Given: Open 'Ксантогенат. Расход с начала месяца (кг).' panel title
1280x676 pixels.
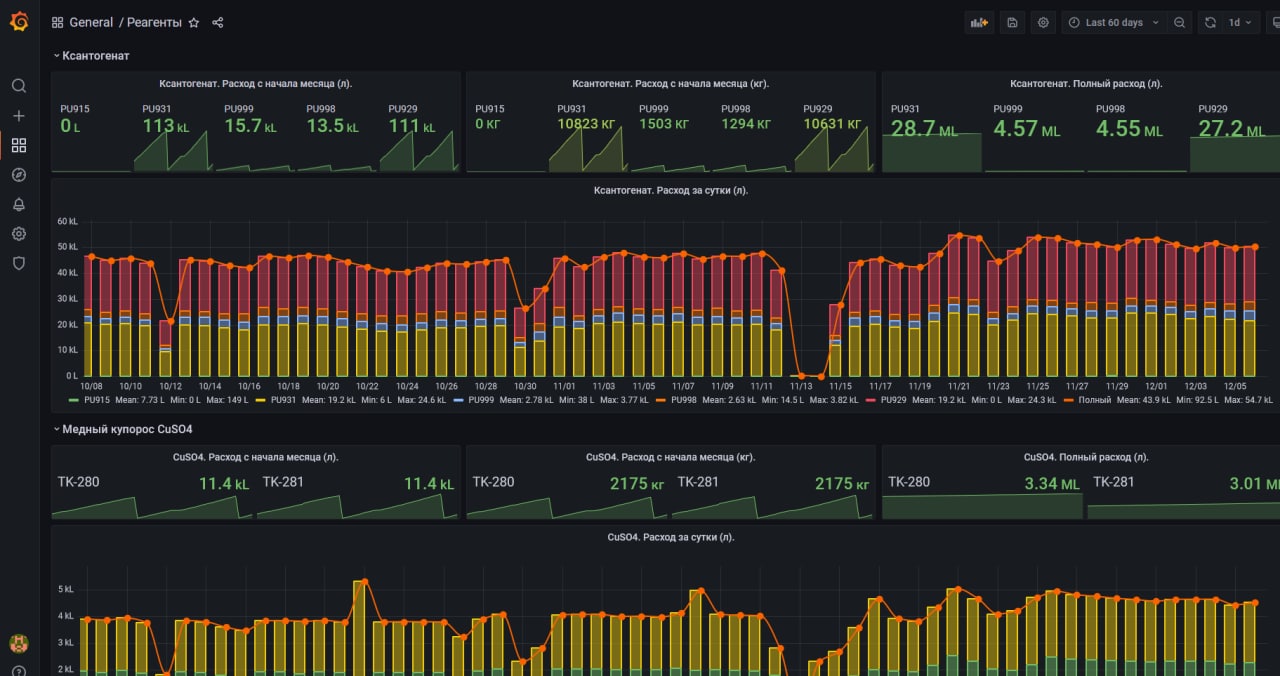Looking at the screenshot, I should coord(670,84).
